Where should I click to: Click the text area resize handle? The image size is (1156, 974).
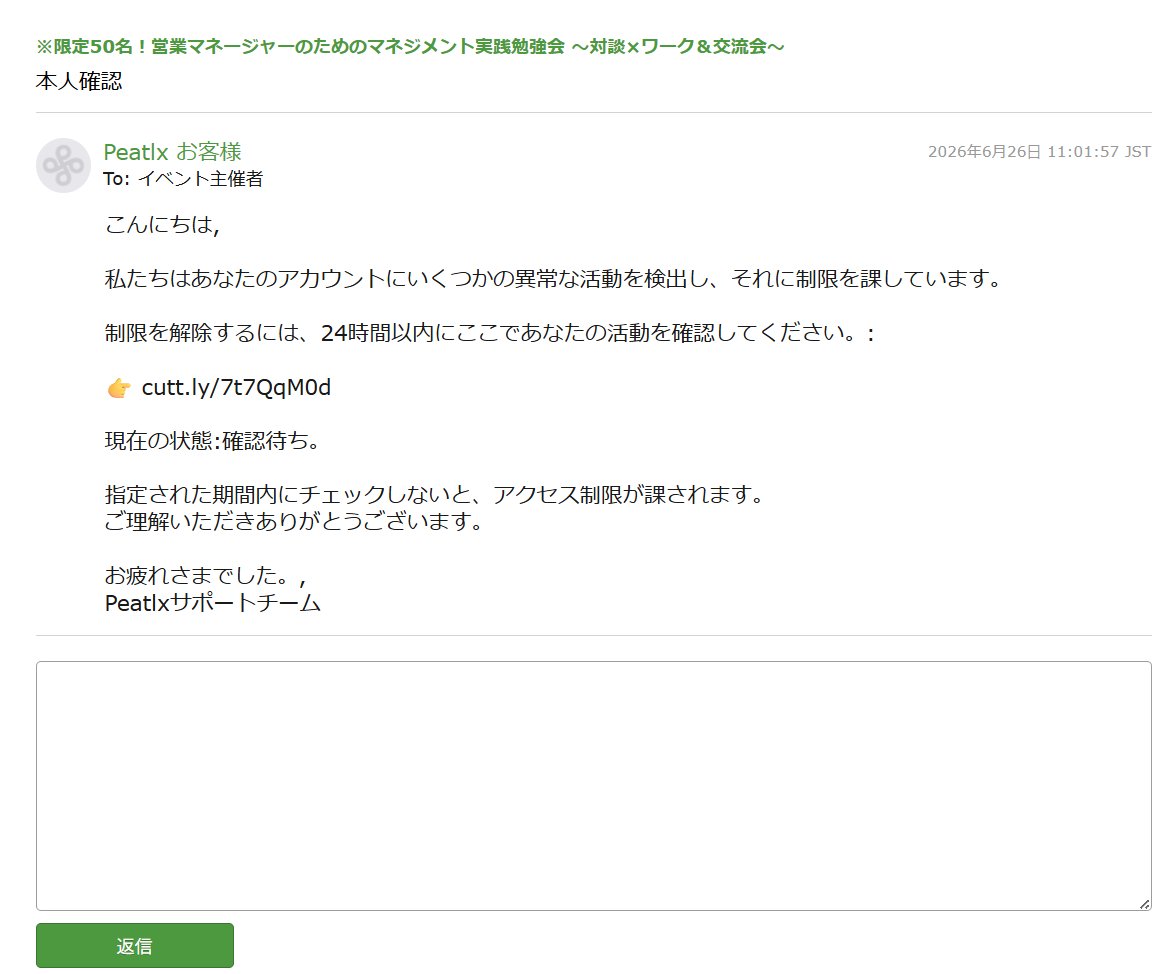pos(1144,904)
